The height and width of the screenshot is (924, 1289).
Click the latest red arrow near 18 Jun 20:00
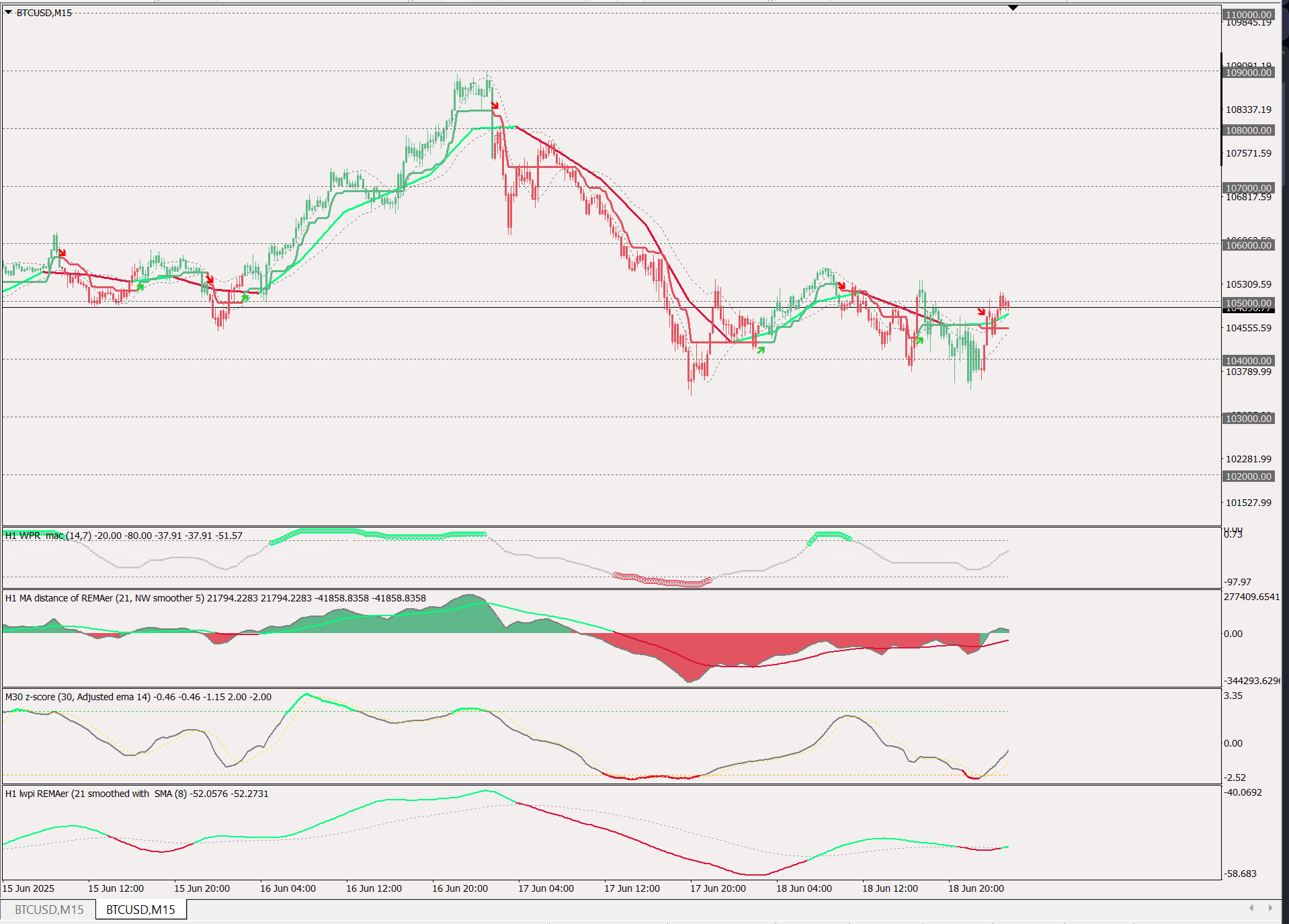coord(981,311)
